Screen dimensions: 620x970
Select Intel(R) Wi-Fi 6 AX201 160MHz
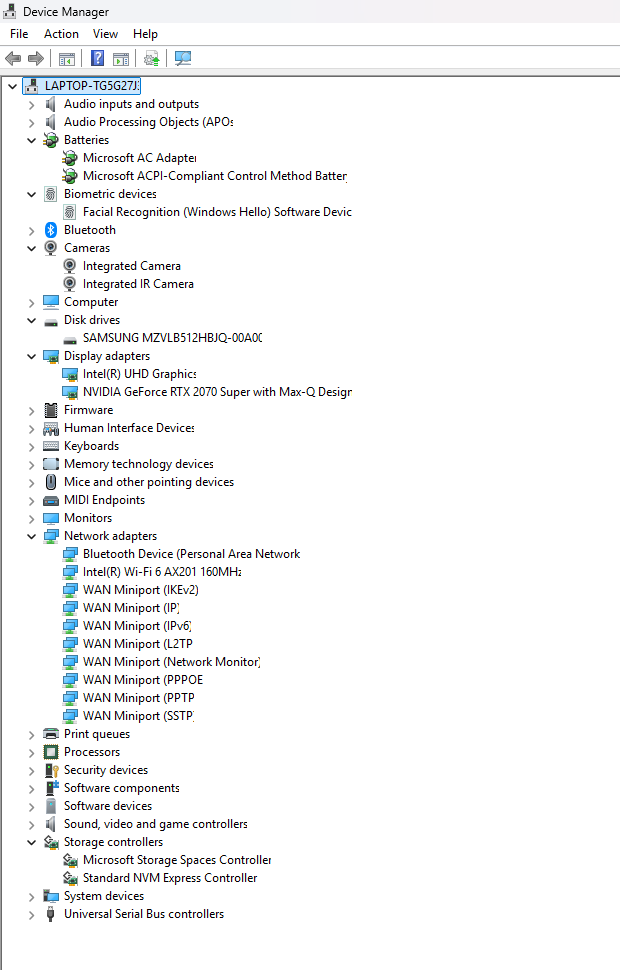tap(162, 572)
